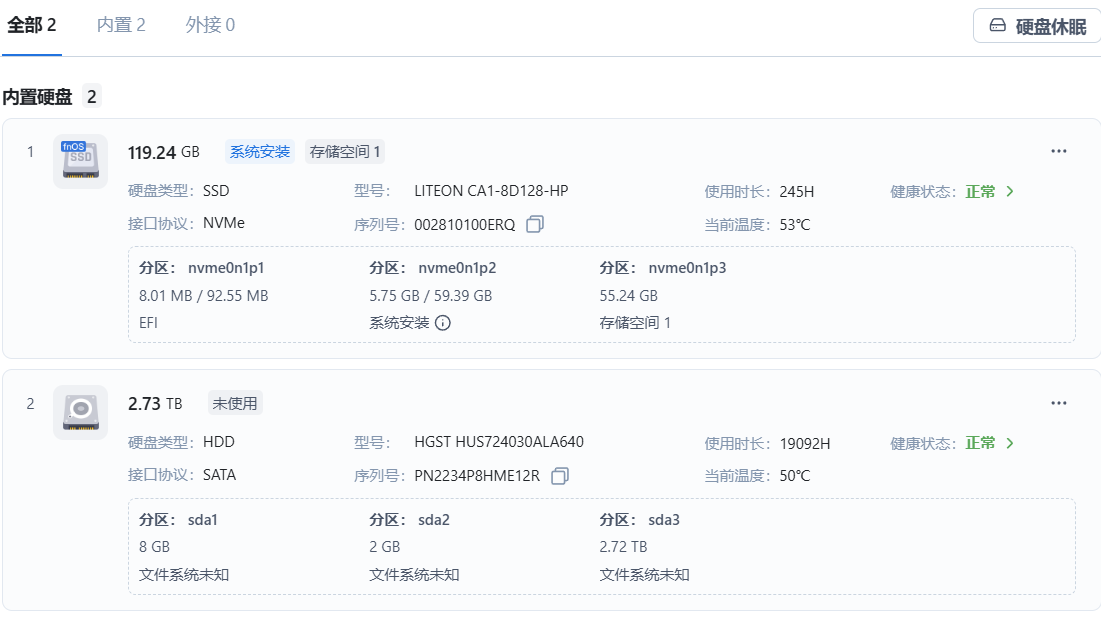Select model text LITEON CA1-8D128-HP
1101x624 pixels.
coord(492,191)
